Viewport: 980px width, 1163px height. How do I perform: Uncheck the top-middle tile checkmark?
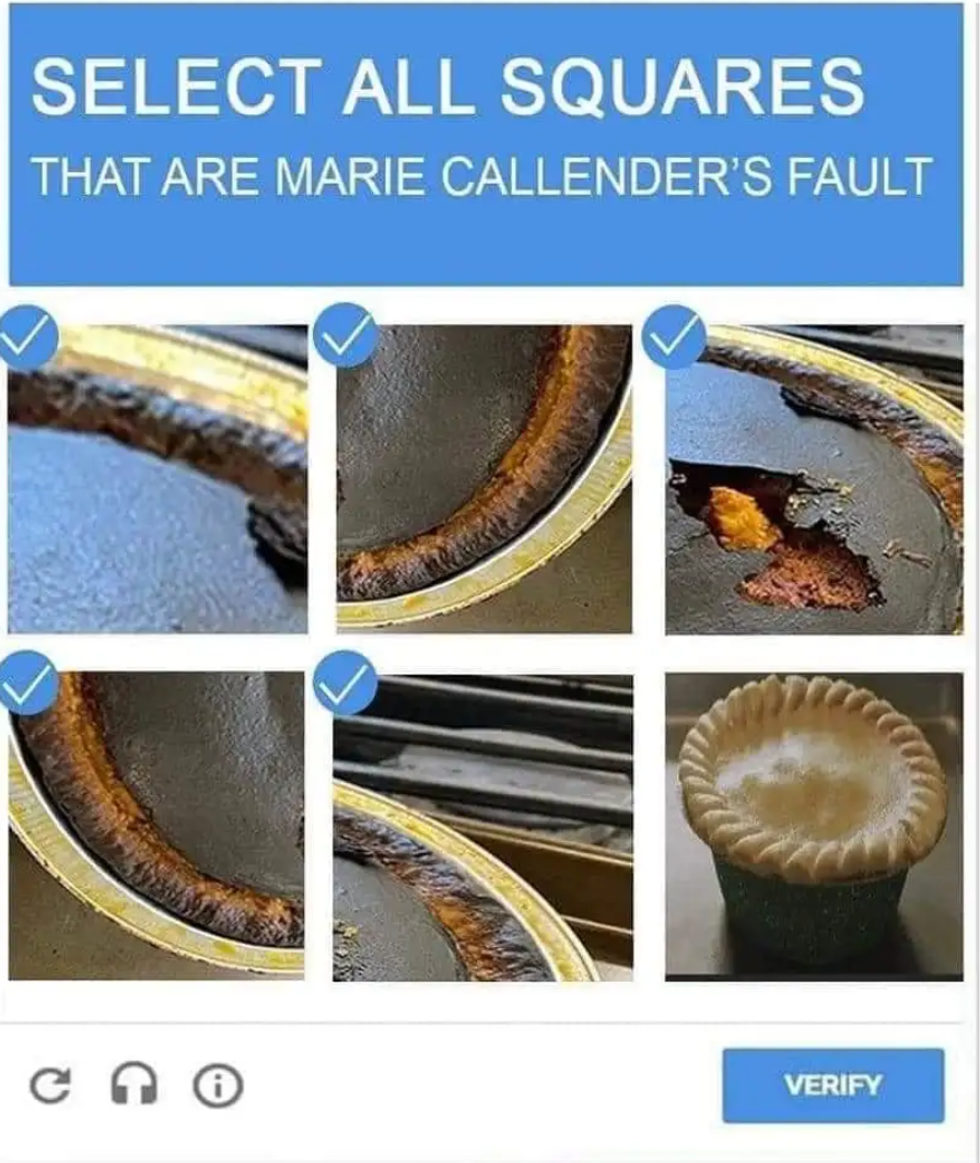click(x=344, y=335)
